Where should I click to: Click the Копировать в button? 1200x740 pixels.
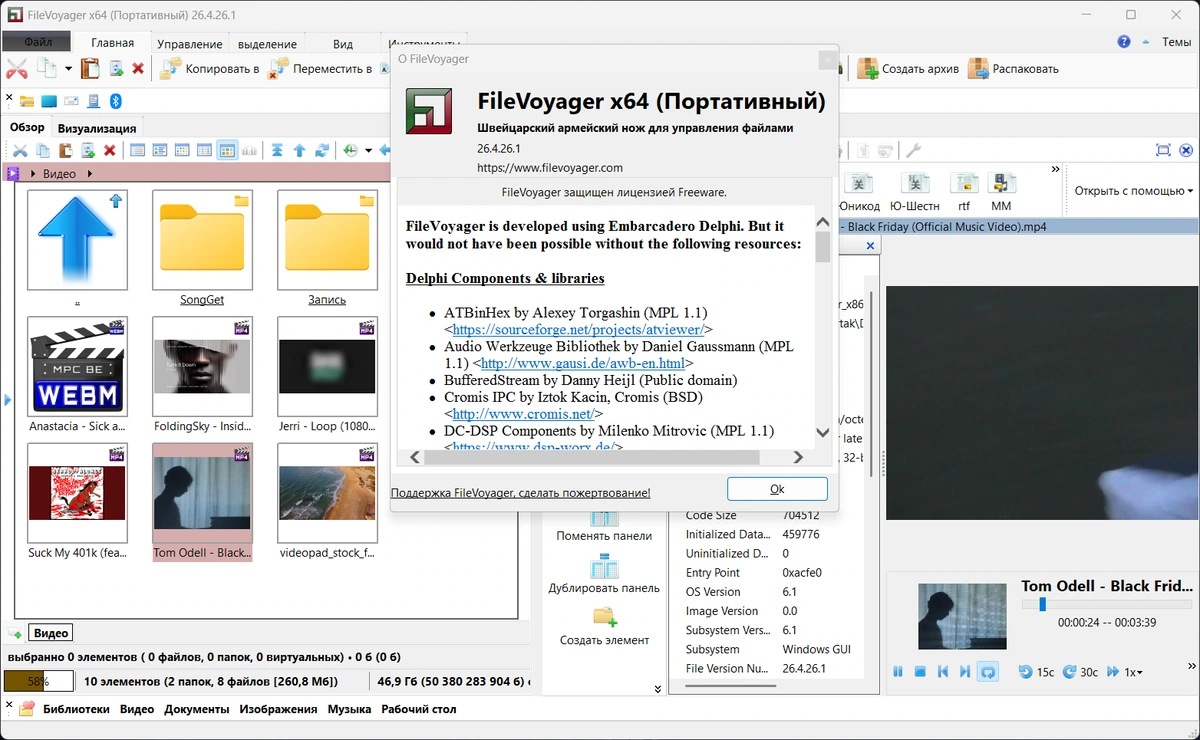pos(210,69)
